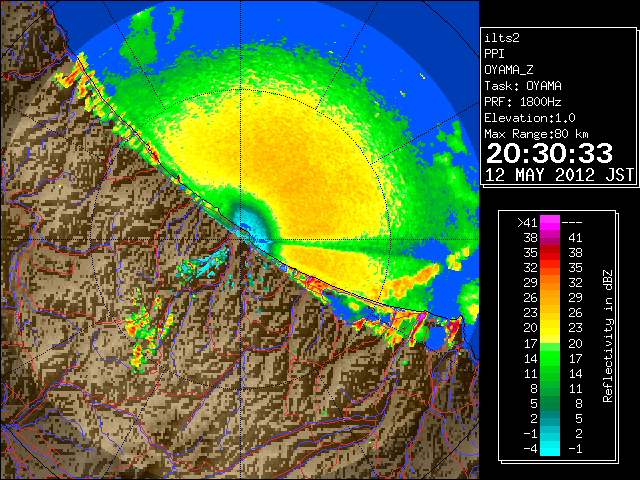Click the '---' legend label
The height and width of the screenshot is (480, 640).
click(572, 223)
